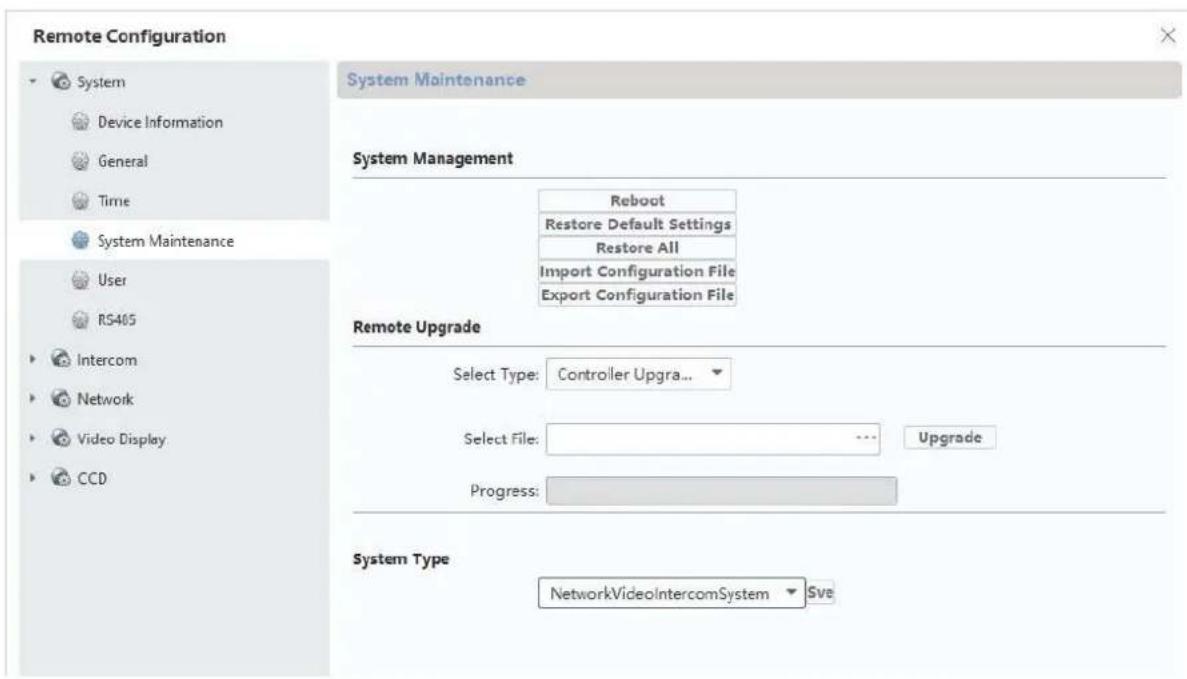Click the Reboot button

(637, 201)
